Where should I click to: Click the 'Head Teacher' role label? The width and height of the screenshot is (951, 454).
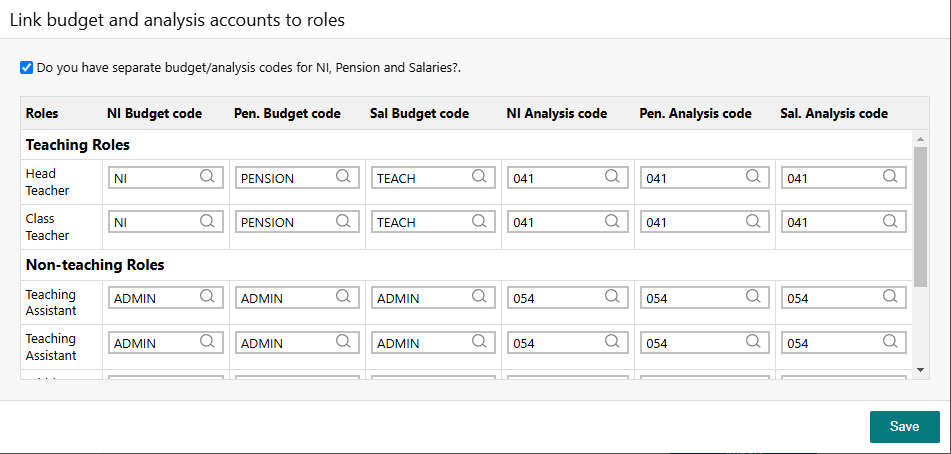pyautogui.click(x=47, y=182)
